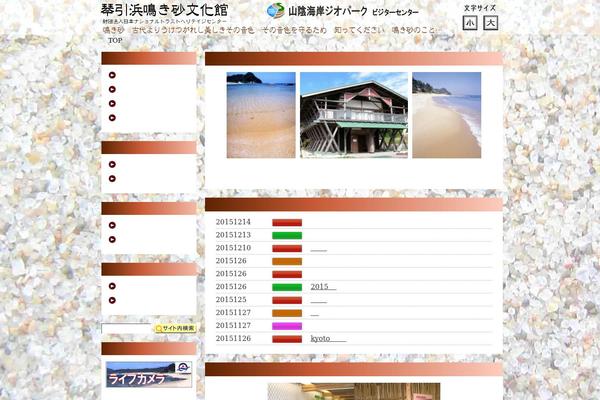This screenshot has width=600, height=400.
Task: Open the underlined link in the 20151210 row
Action: click(x=319, y=250)
